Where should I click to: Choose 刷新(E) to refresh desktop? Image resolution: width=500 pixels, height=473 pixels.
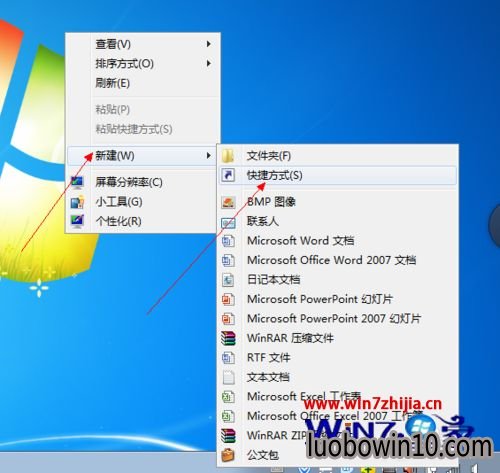point(143,83)
